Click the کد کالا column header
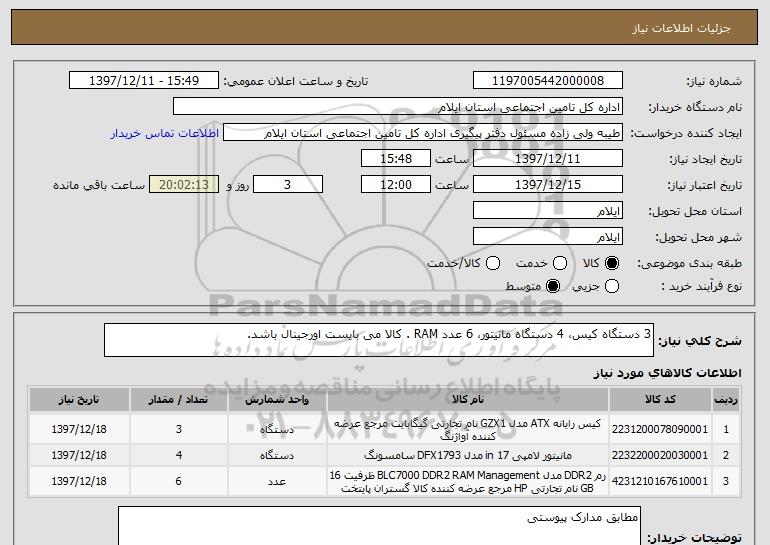 (x=660, y=400)
